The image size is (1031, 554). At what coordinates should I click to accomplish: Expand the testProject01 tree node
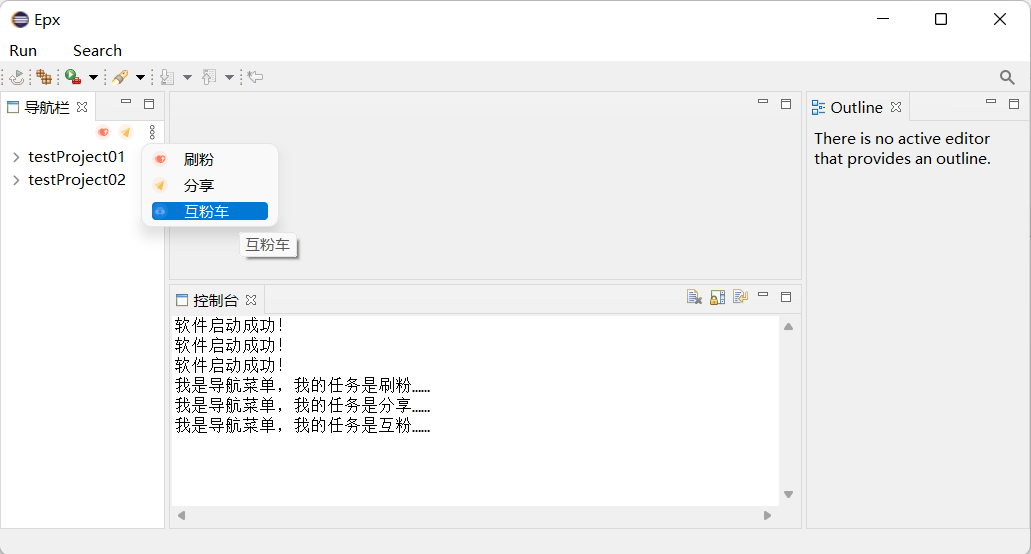coord(16,157)
